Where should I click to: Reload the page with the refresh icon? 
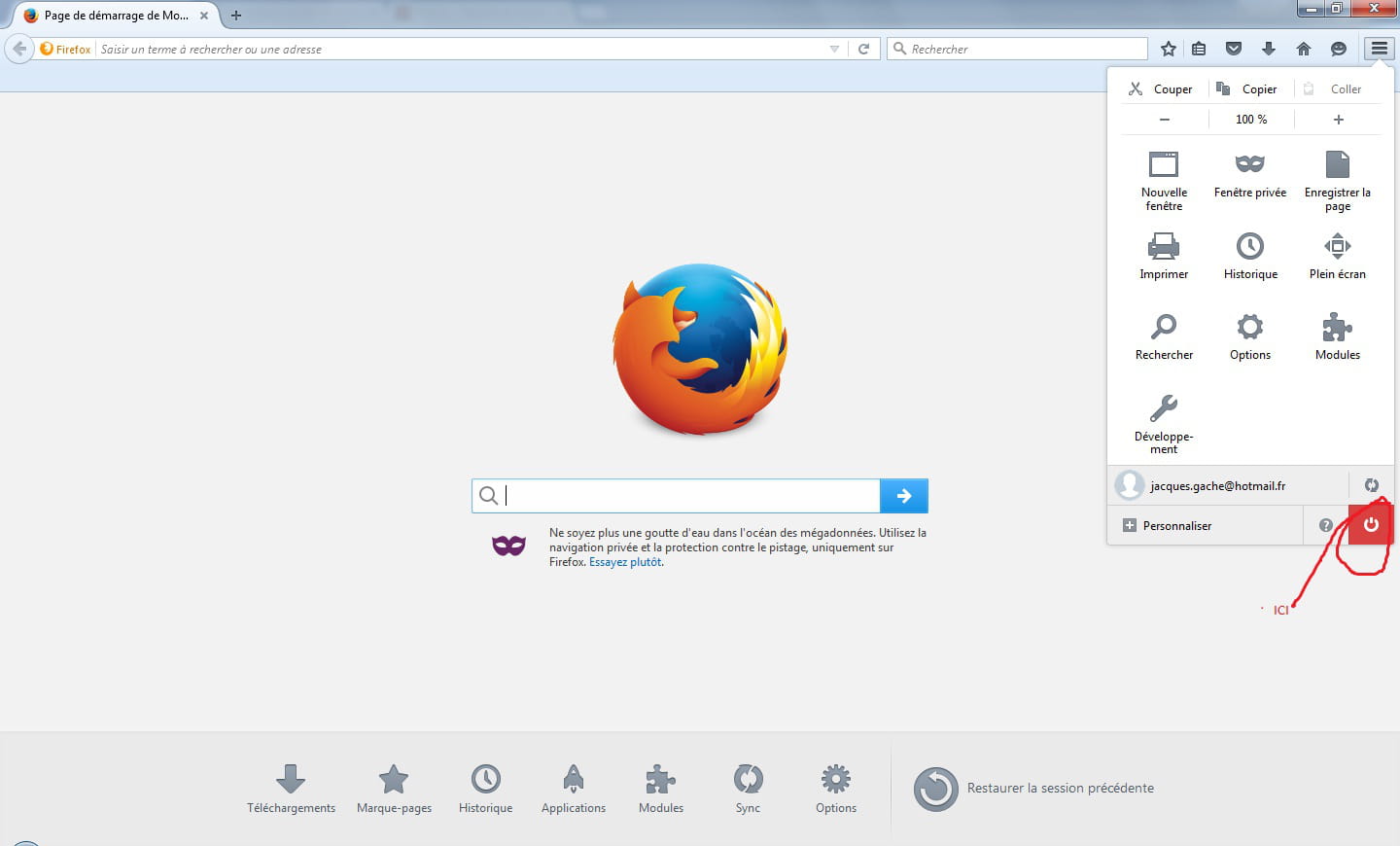coord(863,49)
